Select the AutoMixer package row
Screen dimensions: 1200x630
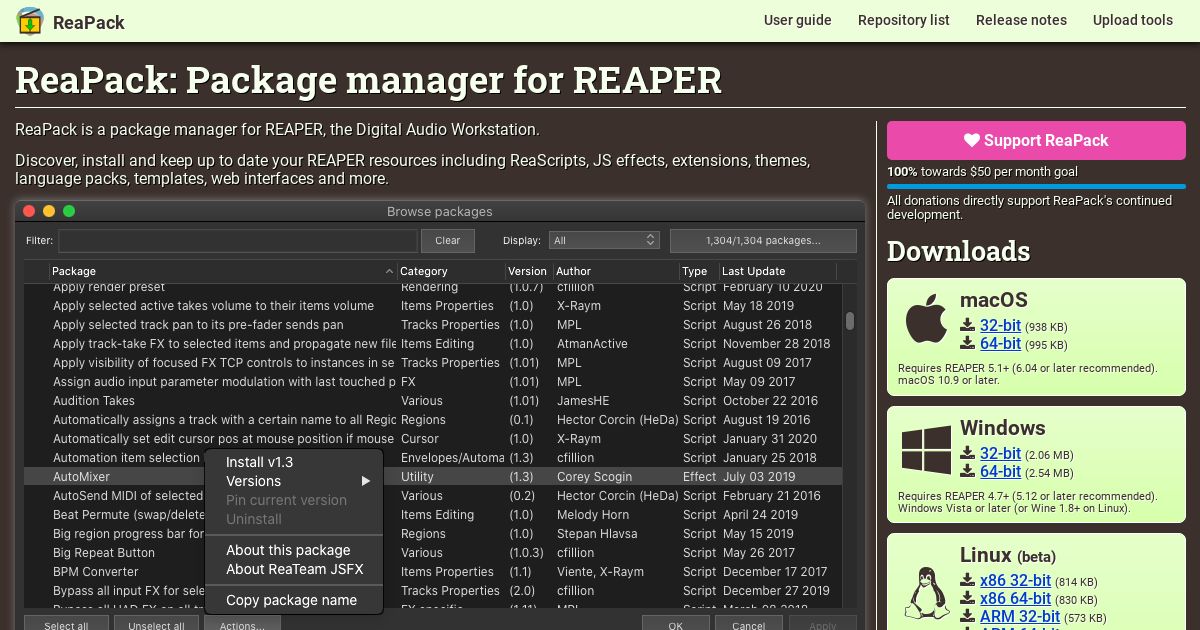tap(433, 477)
